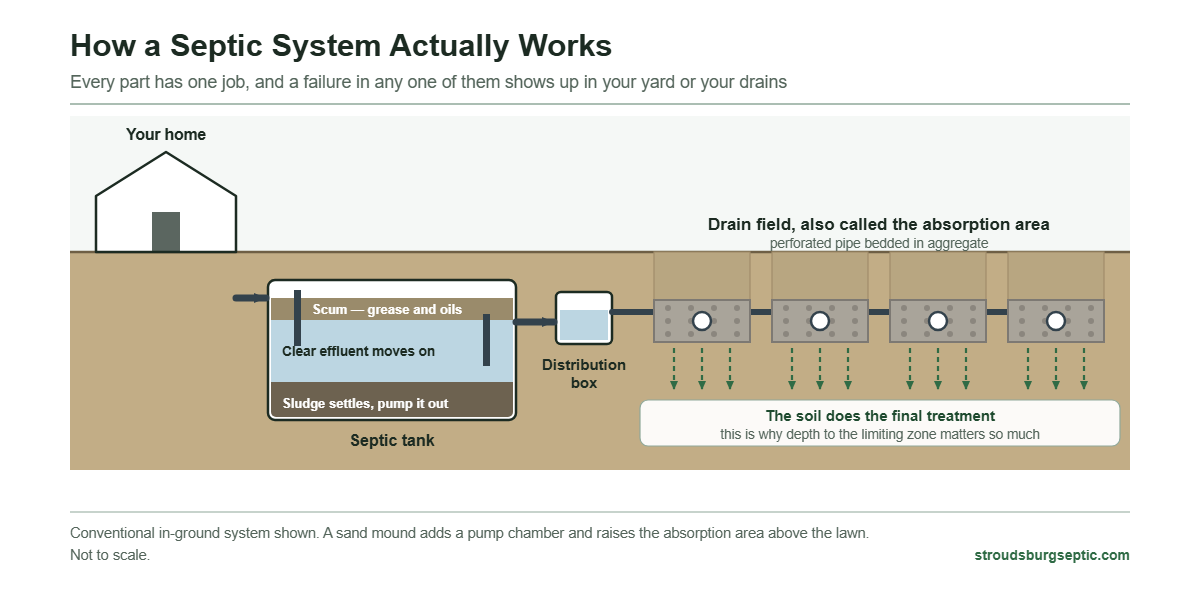Click the subtitle starting 'Every part has one job'
This screenshot has height=592, width=1200.
[428, 82]
